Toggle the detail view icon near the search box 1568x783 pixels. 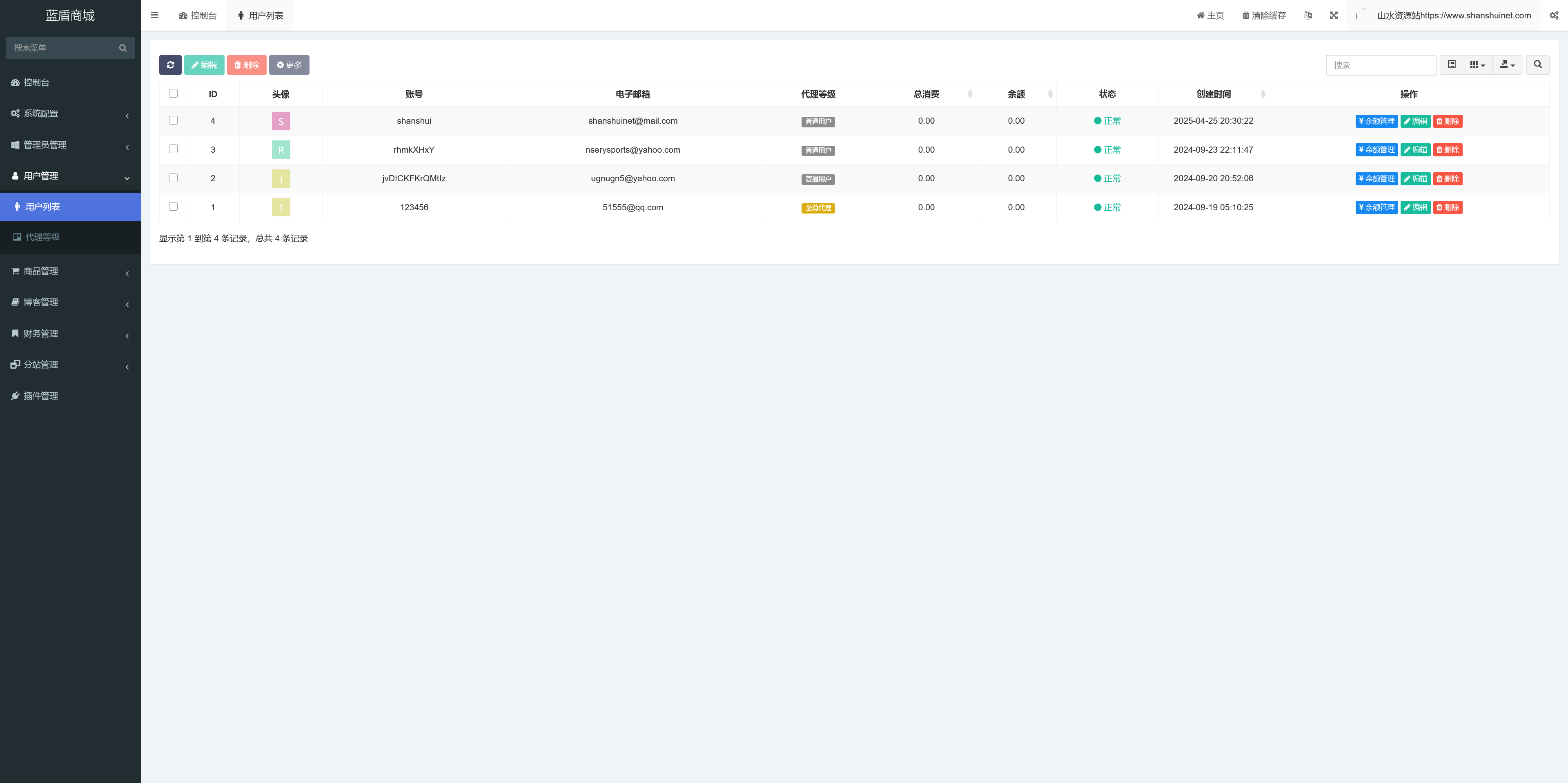point(1451,65)
